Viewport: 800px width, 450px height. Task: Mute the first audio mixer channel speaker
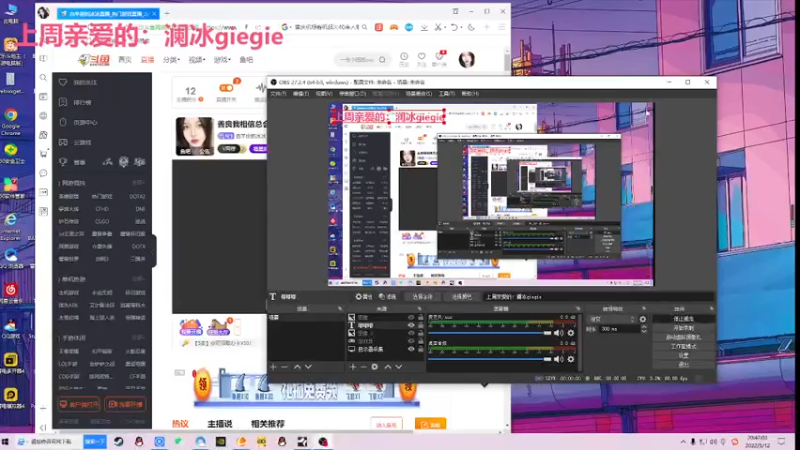[559, 333]
